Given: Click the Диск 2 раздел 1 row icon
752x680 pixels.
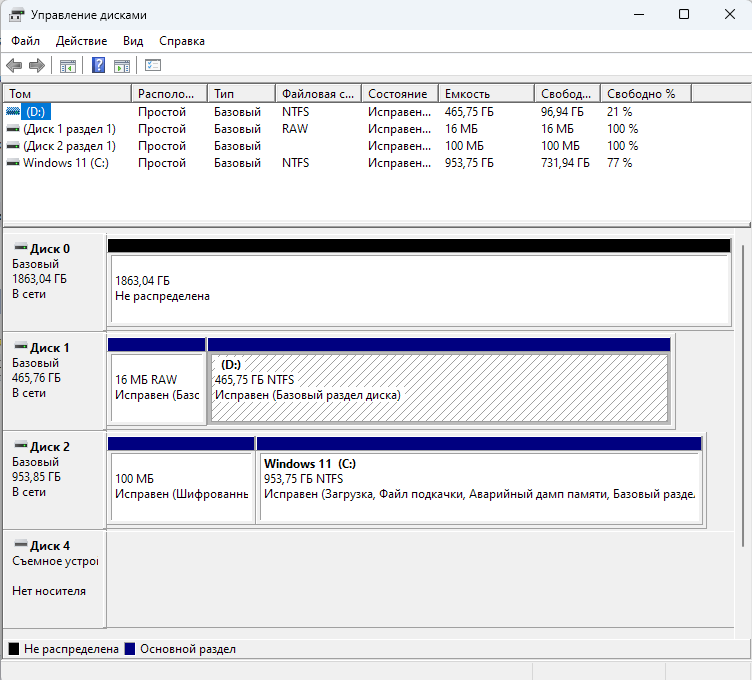Looking at the screenshot, I should click(x=13, y=146).
